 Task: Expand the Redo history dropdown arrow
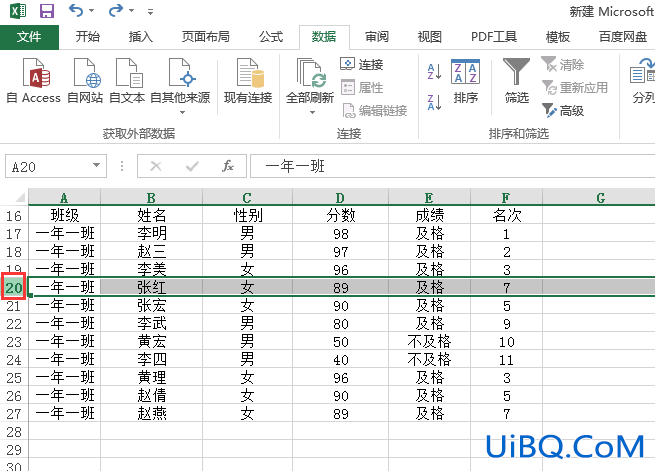pyautogui.click(x=132, y=10)
